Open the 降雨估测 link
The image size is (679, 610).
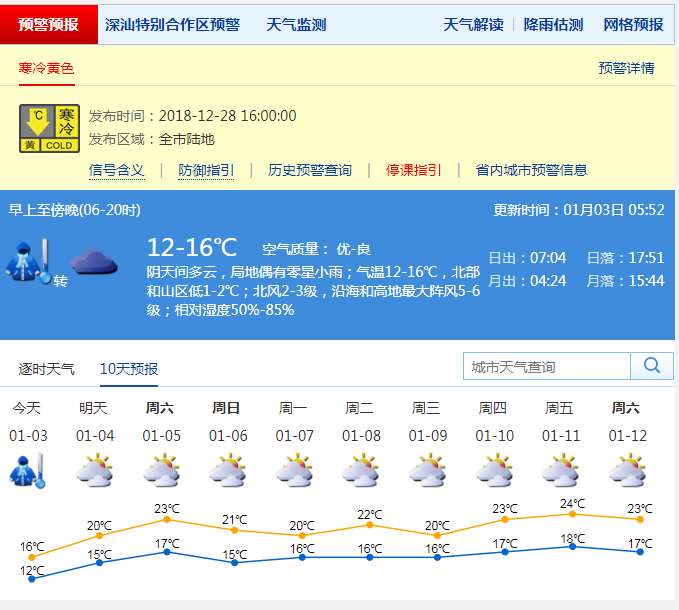pyautogui.click(x=553, y=25)
